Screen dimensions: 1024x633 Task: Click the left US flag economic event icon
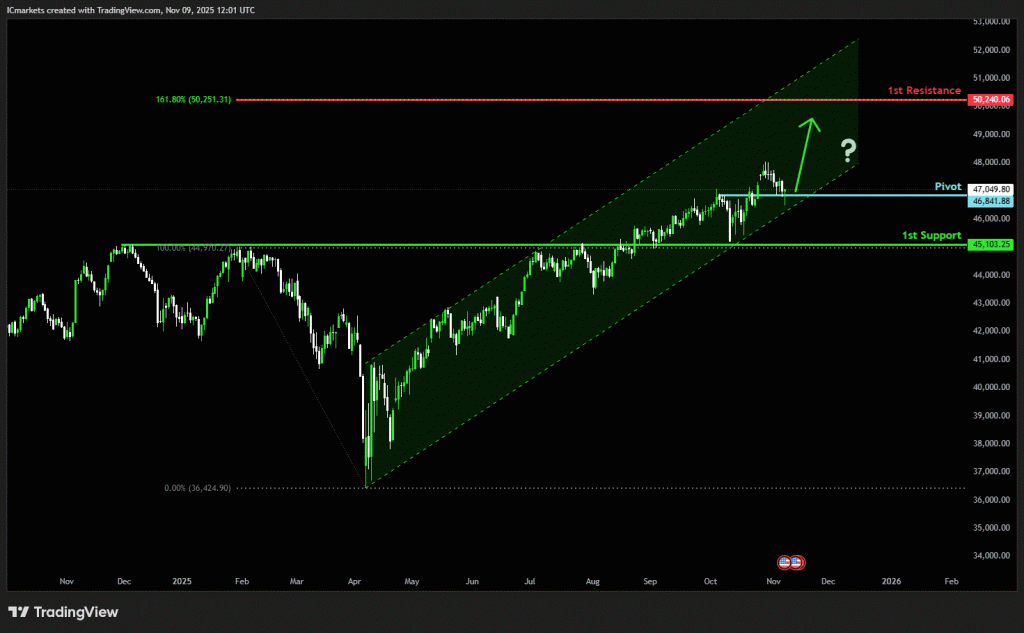pos(785,562)
